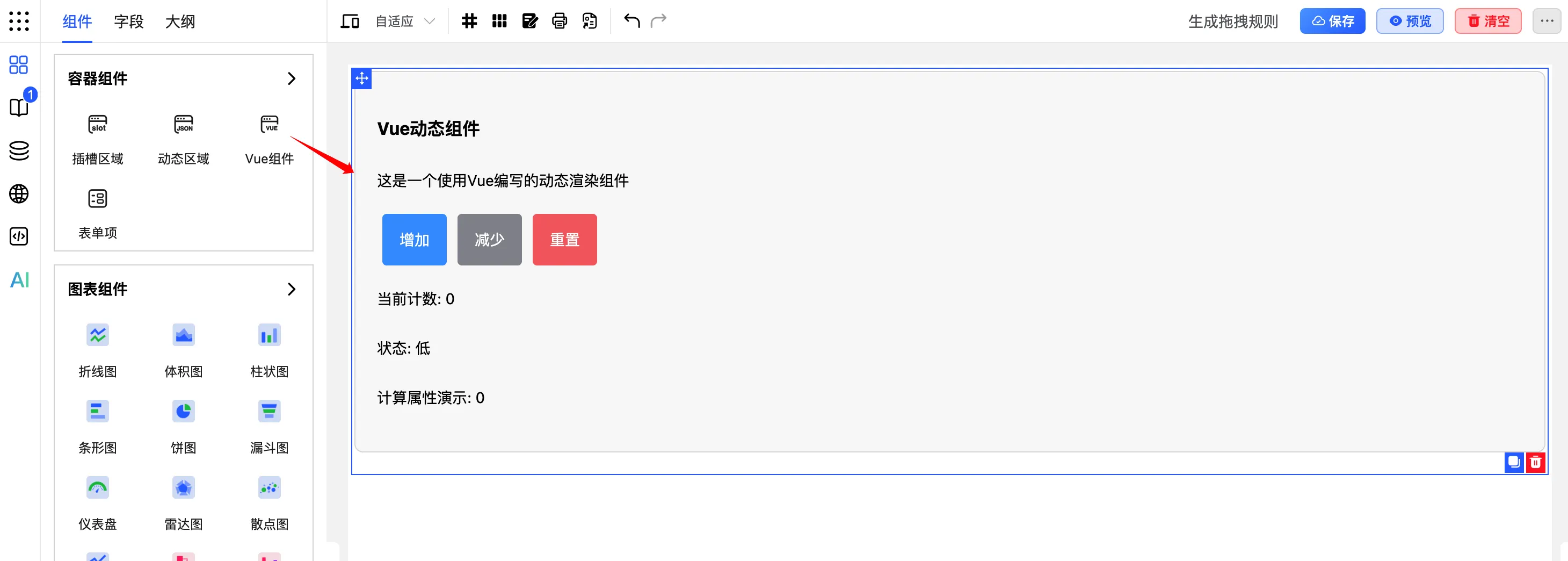The height and width of the screenshot is (561, 1568).
Task: Open the 自适应 screen size dropdown
Action: pyautogui.click(x=404, y=21)
